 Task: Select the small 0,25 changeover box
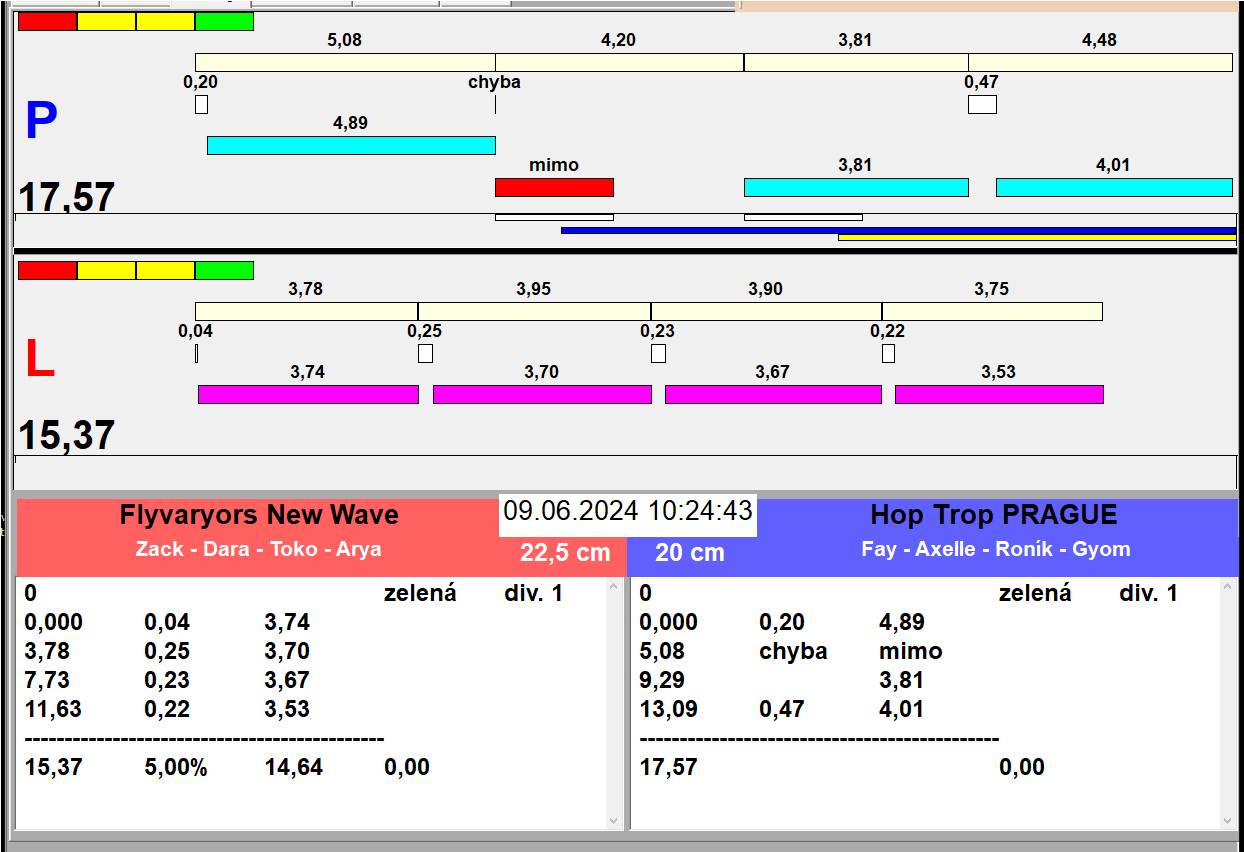tap(425, 353)
